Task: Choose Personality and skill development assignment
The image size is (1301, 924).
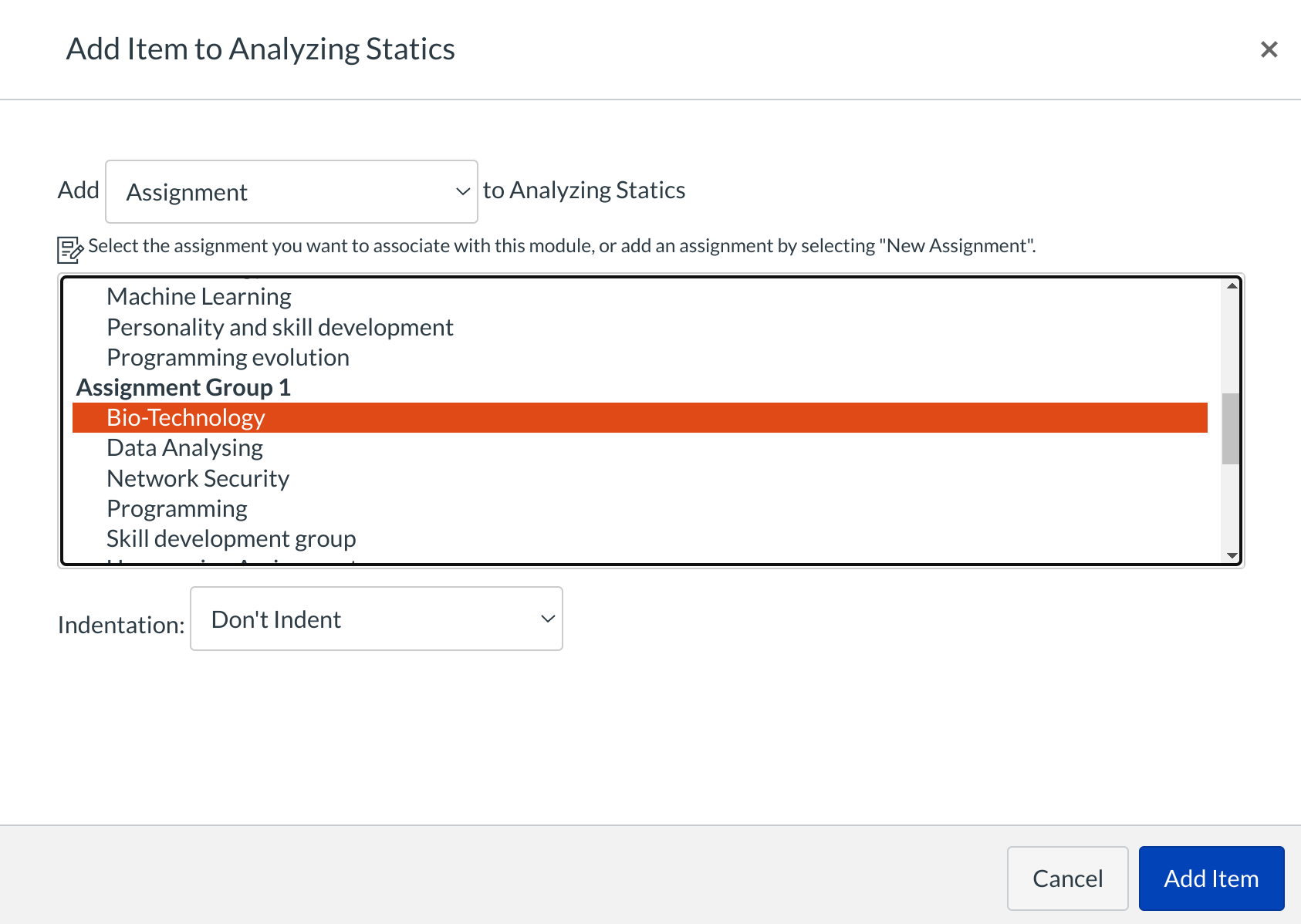Action: (x=279, y=328)
